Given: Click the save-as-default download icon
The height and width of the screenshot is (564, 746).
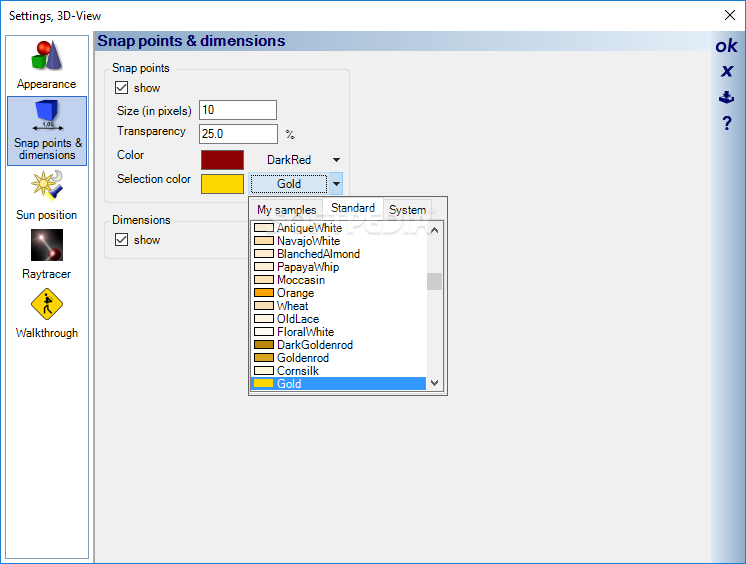Looking at the screenshot, I should pos(726,97).
